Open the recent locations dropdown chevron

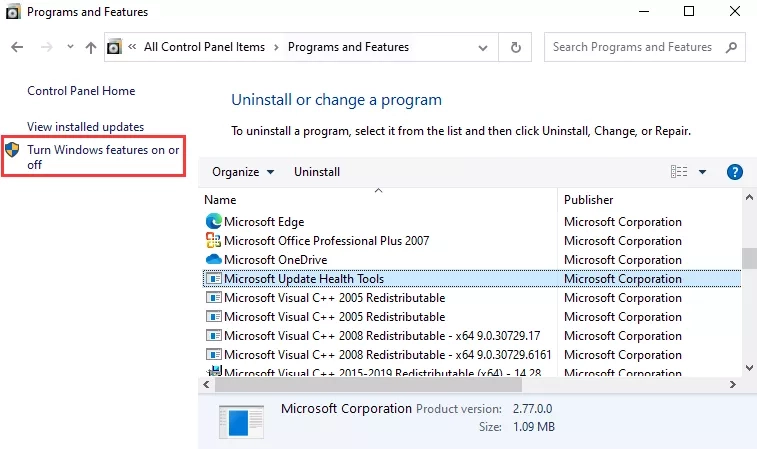tap(69, 47)
